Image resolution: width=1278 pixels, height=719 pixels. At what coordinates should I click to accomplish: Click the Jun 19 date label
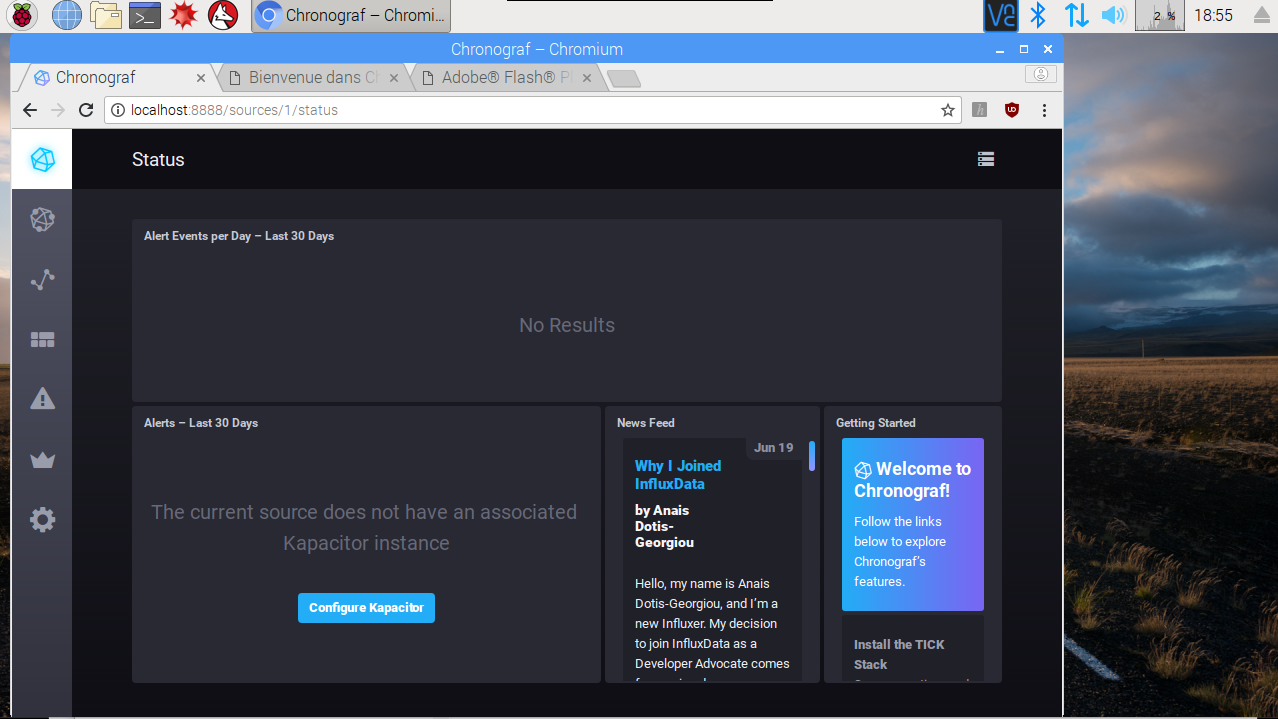pyautogui.click(x=774, y=448)
